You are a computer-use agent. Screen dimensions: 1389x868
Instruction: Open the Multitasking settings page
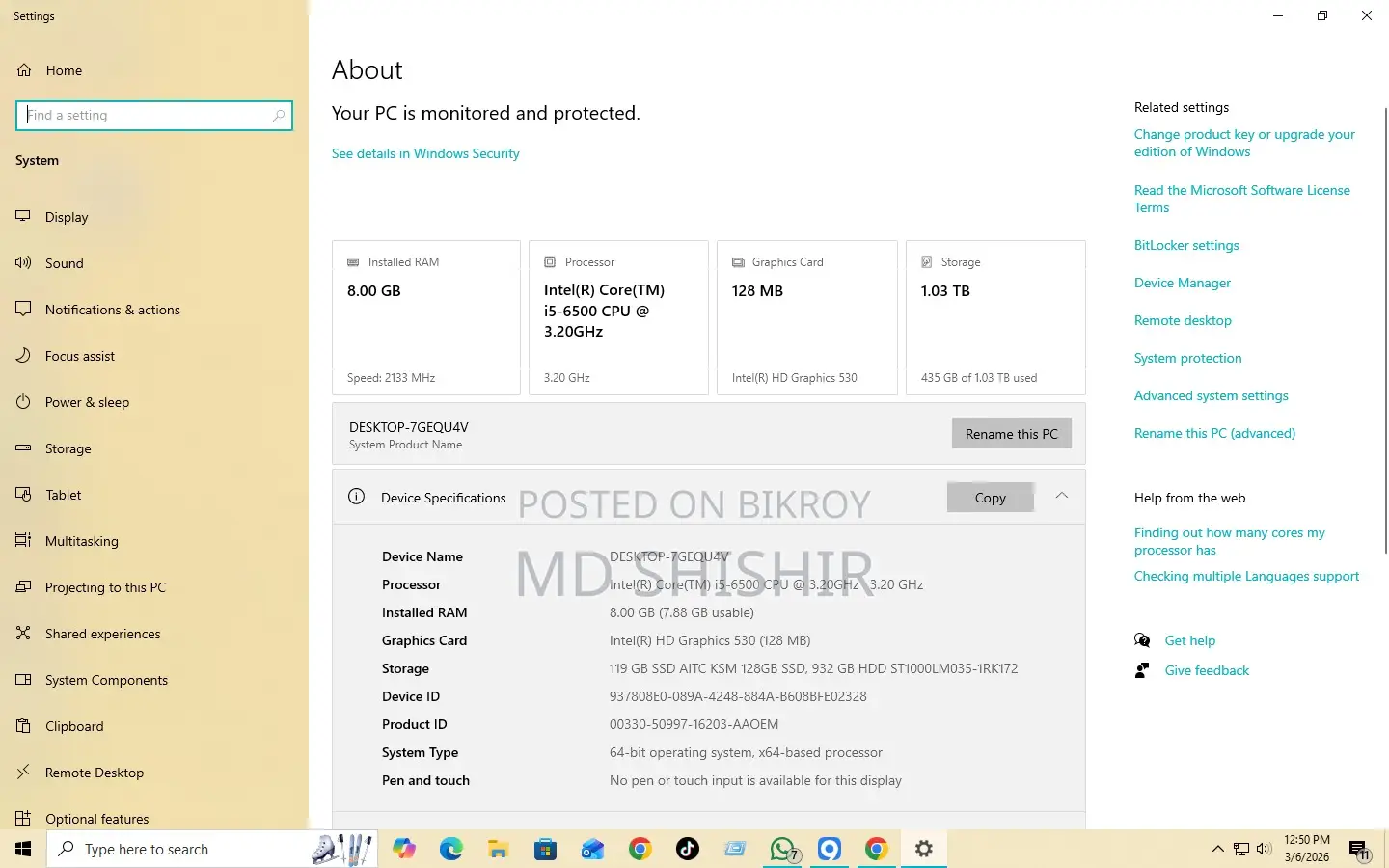pos(68,541)
